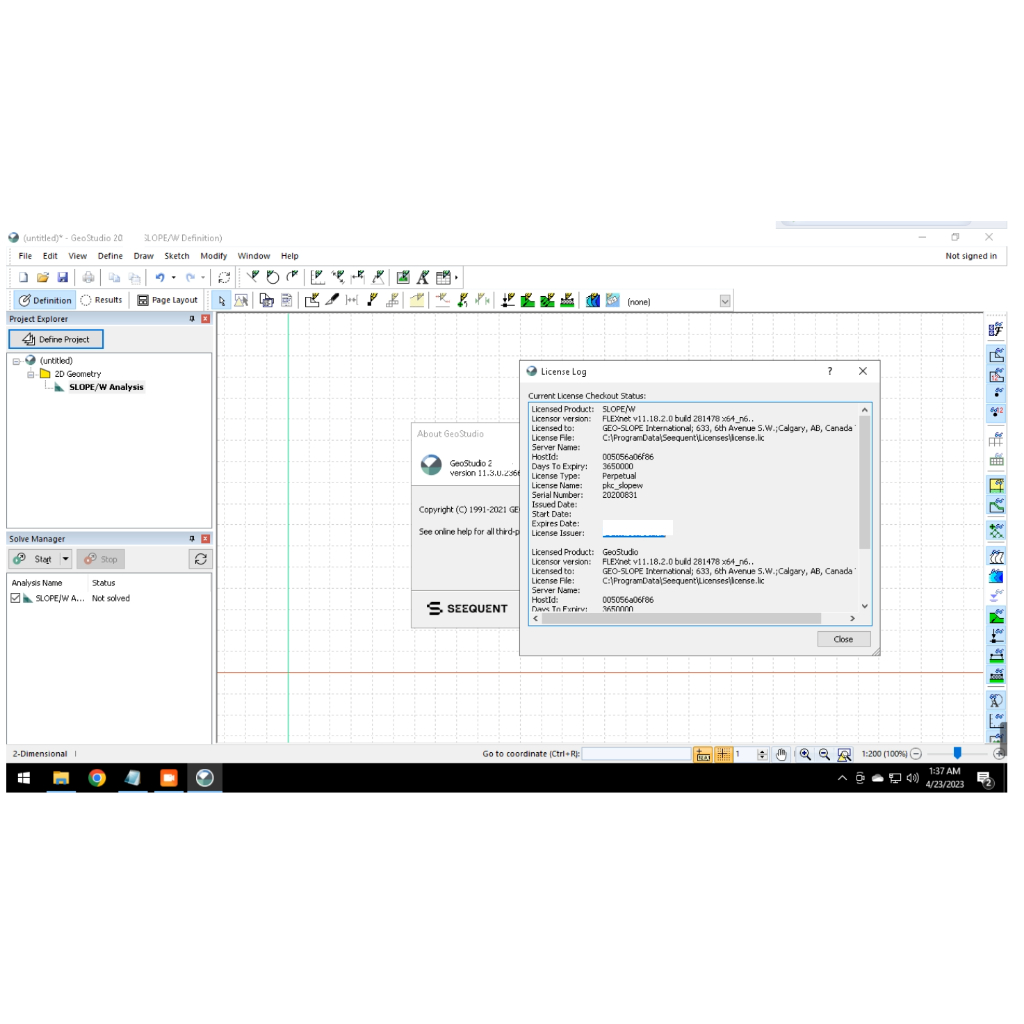1024x1024 pixels.
Task: Click the Sketch Text 'A' tool icon
Action: (x=422, y=277)
